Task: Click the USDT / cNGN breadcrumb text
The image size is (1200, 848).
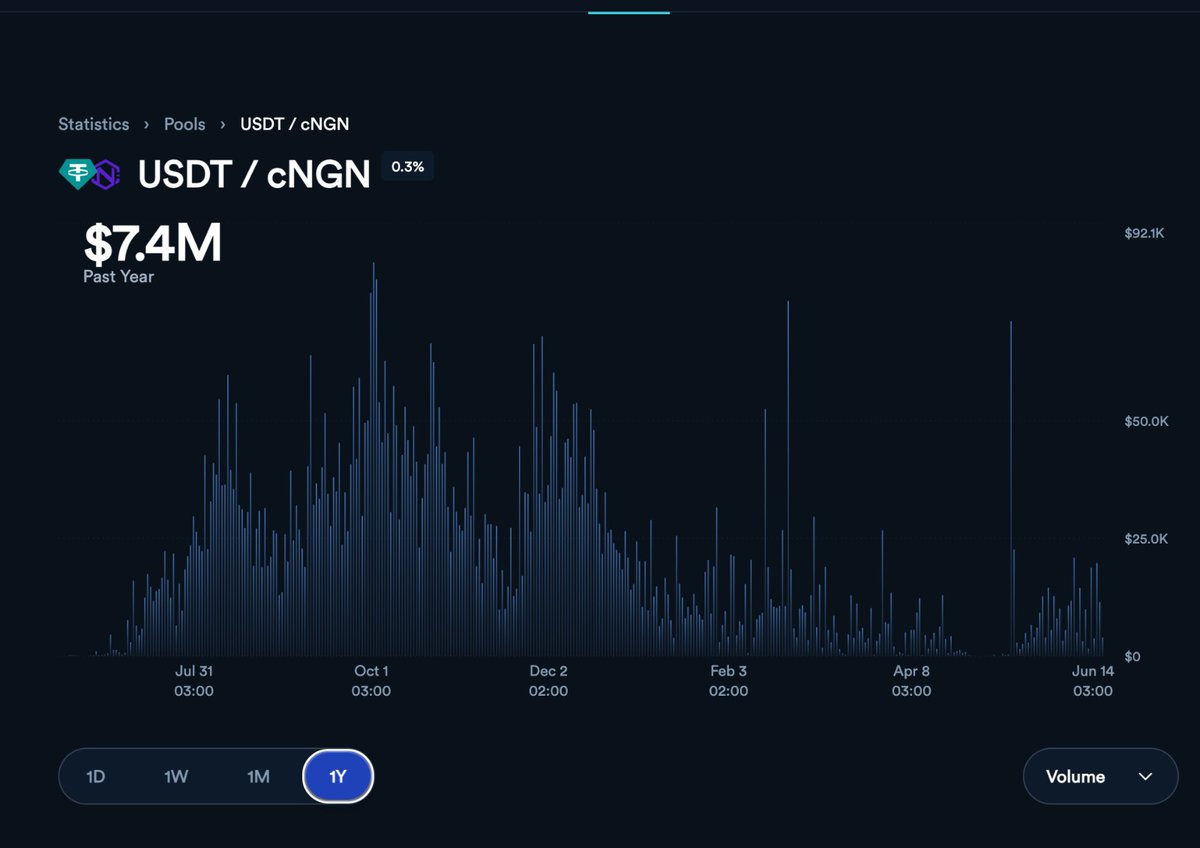Action: (295, 124)
